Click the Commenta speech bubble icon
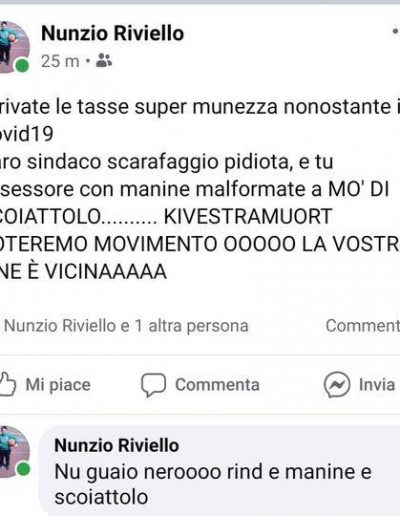 [x=153, y=385]
